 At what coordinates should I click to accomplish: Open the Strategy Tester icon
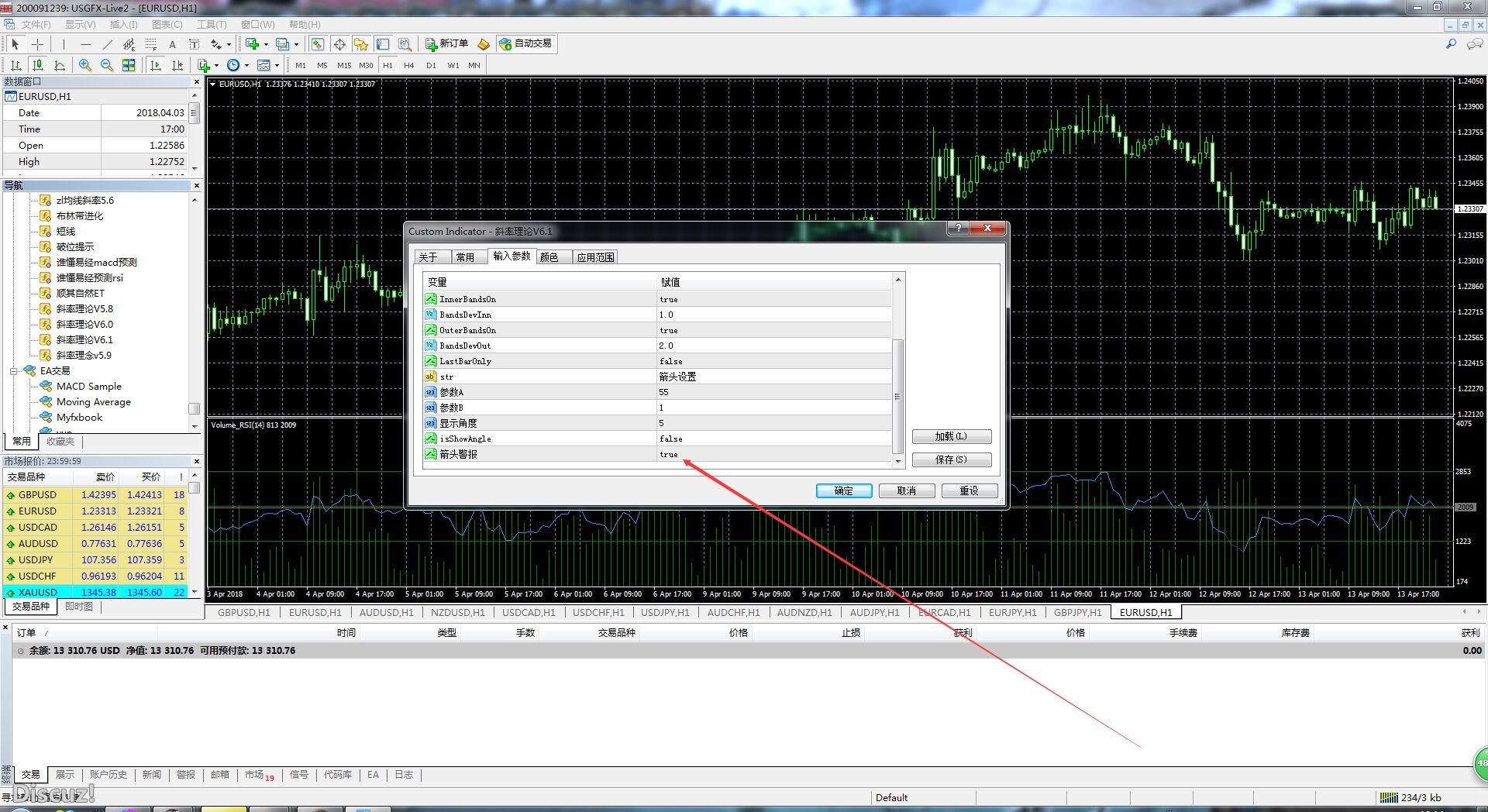click(x=405, y=44)
